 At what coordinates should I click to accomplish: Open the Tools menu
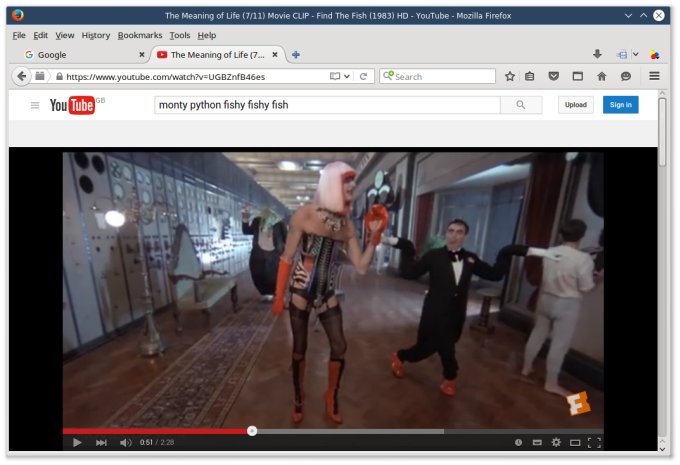tap(180, 36)
